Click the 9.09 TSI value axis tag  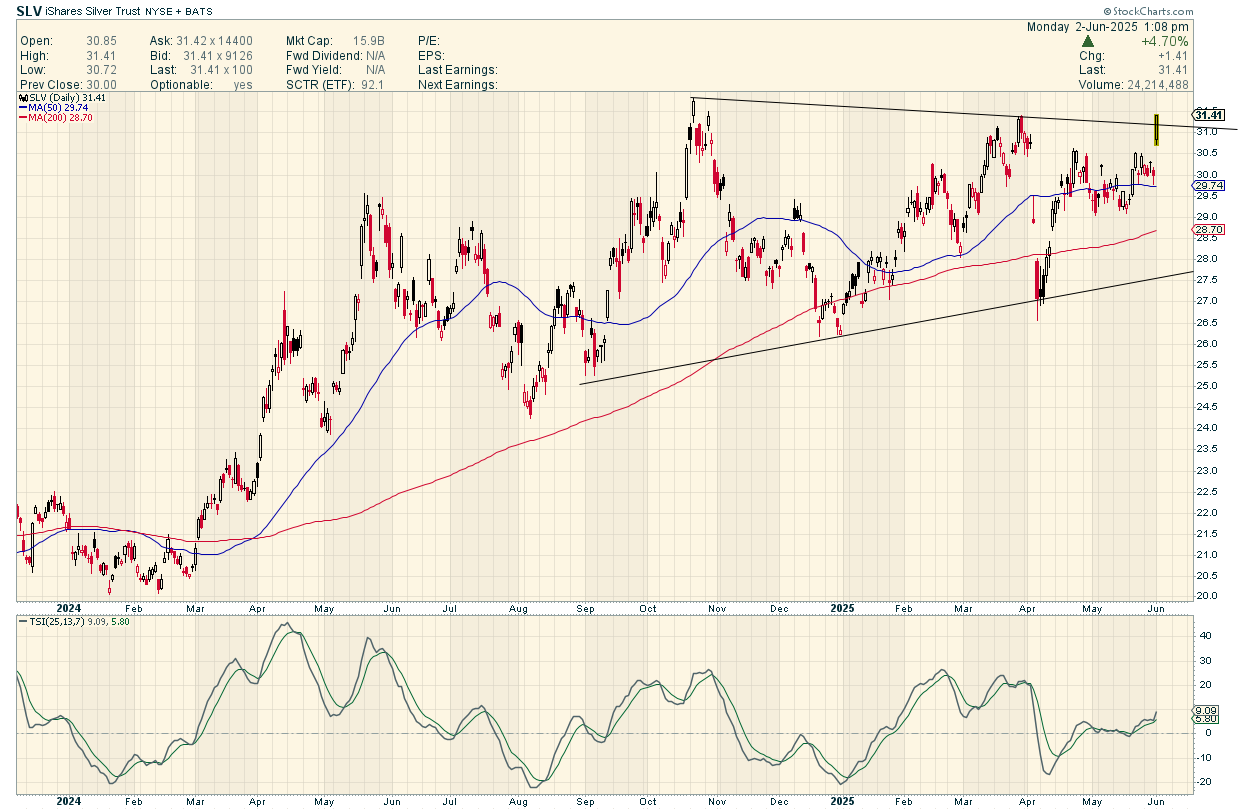coord(1207,711)
